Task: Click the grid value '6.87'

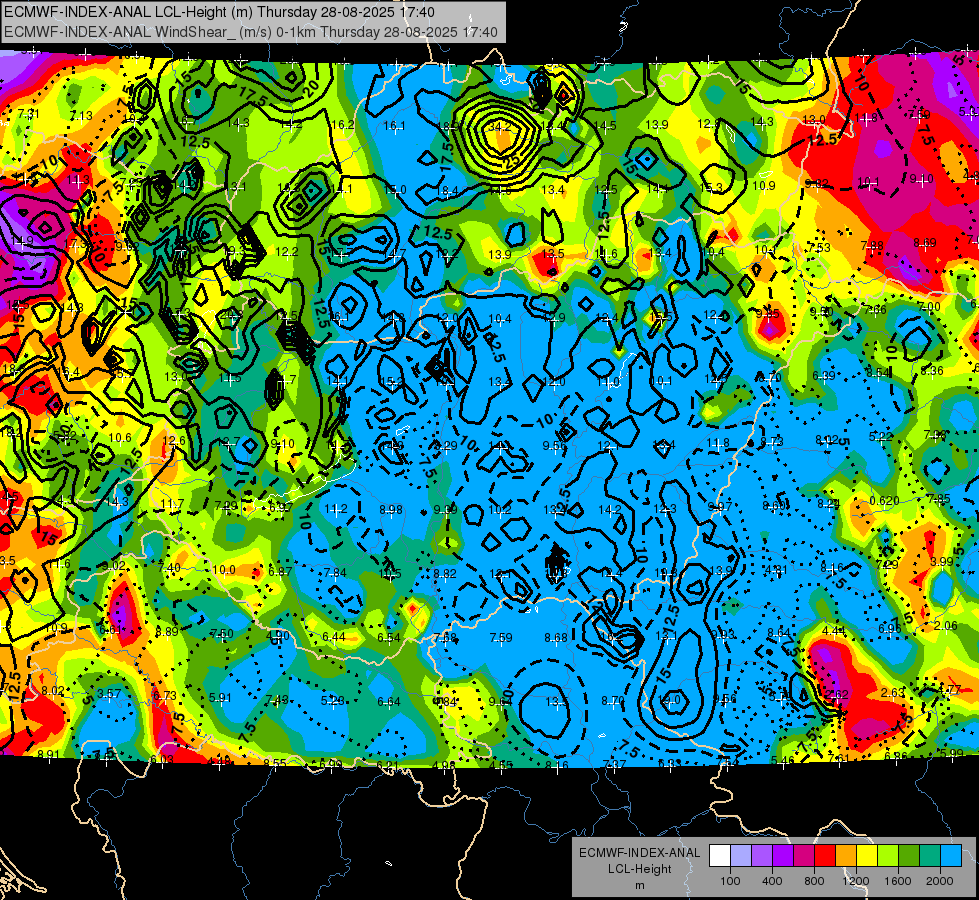Action: (280, 571)
